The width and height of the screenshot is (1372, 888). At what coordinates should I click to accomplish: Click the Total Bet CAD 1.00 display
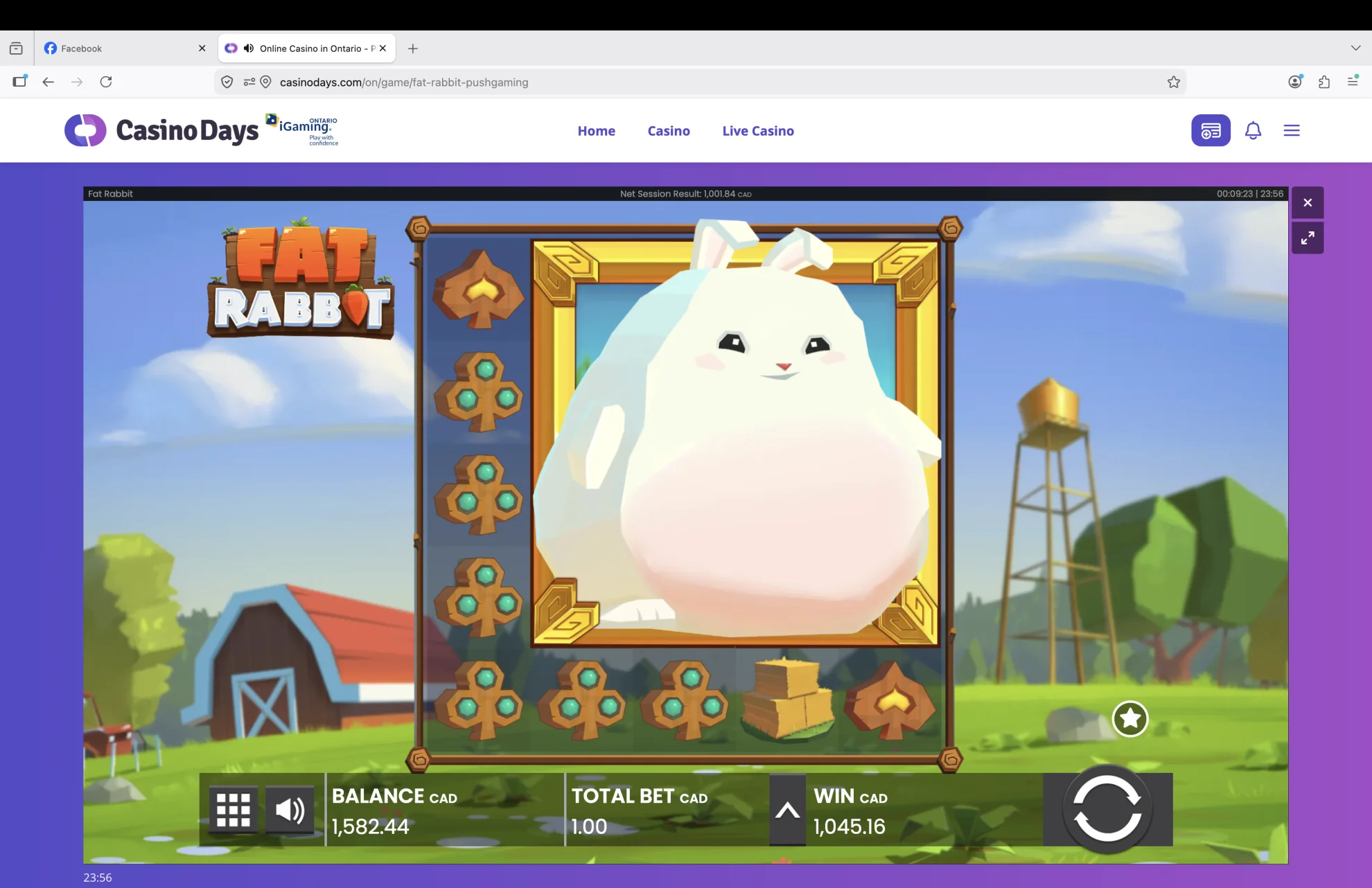(x=667, y=810)
